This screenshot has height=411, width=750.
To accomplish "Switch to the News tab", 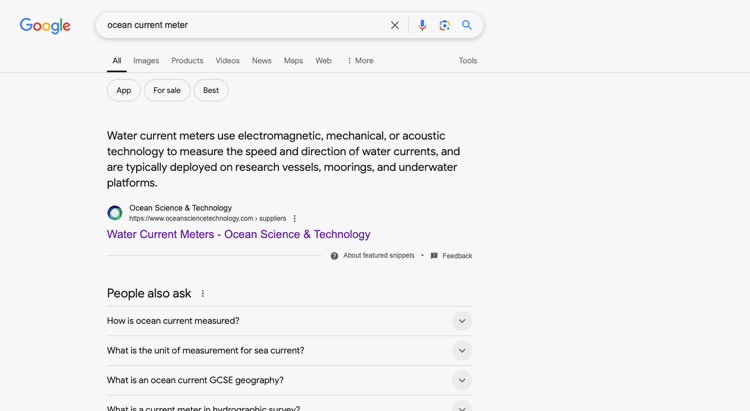I will click(262, 61).
